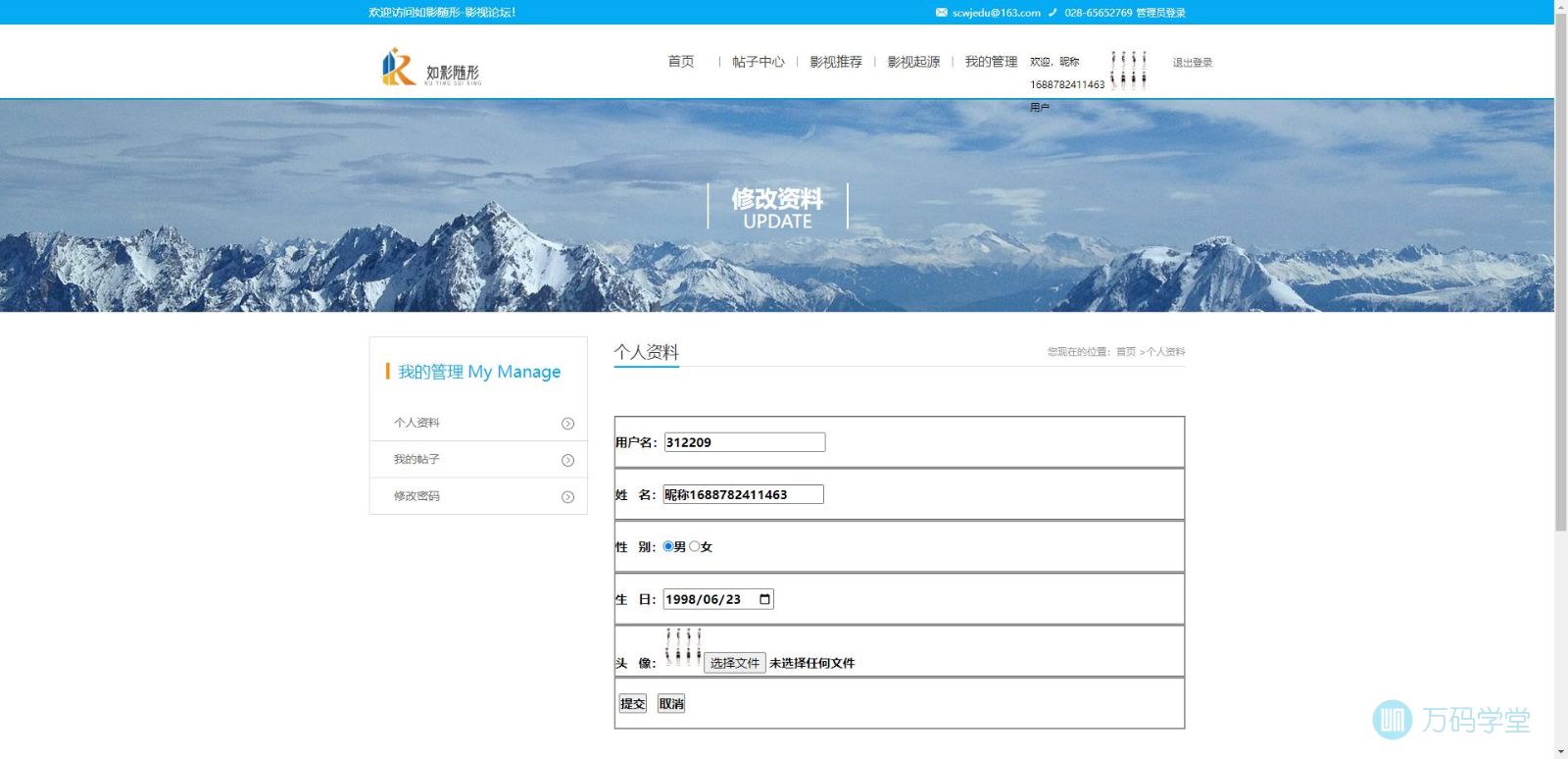Click the avatar preview image in form
Screen dimensions: 1568x759
(x=682, y=647)
